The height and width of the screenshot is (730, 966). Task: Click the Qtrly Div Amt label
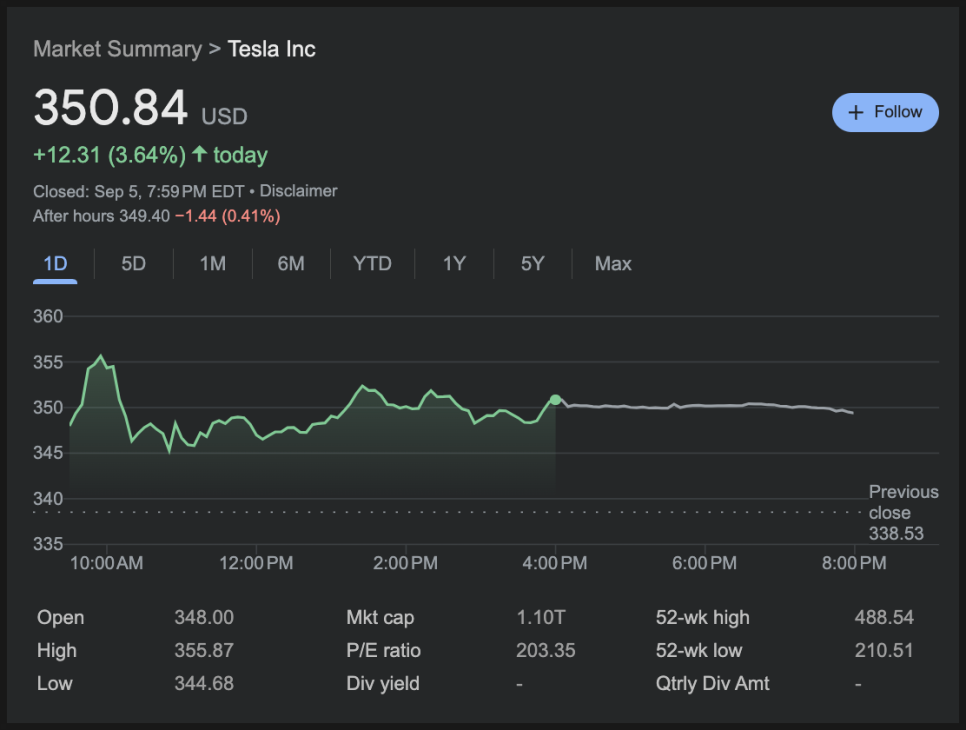[x=713, y=684]
